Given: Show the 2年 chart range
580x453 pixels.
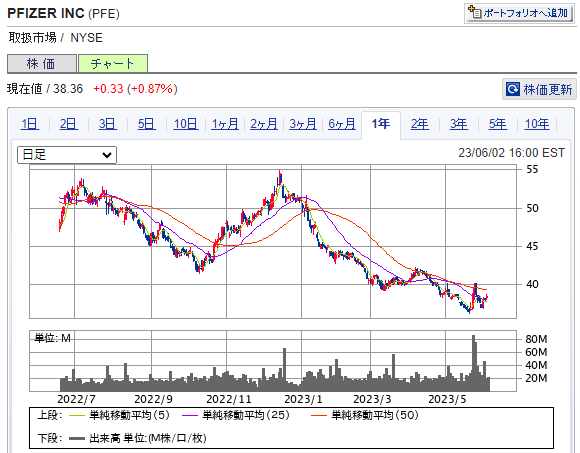Looking at the screenshot, I should click(420, 124).
